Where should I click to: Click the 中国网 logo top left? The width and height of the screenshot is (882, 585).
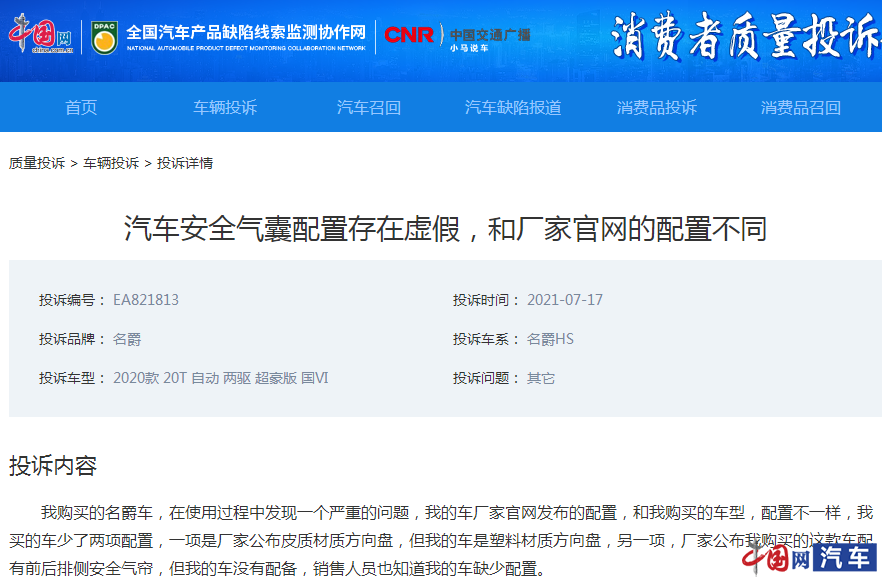click(40, 34)
